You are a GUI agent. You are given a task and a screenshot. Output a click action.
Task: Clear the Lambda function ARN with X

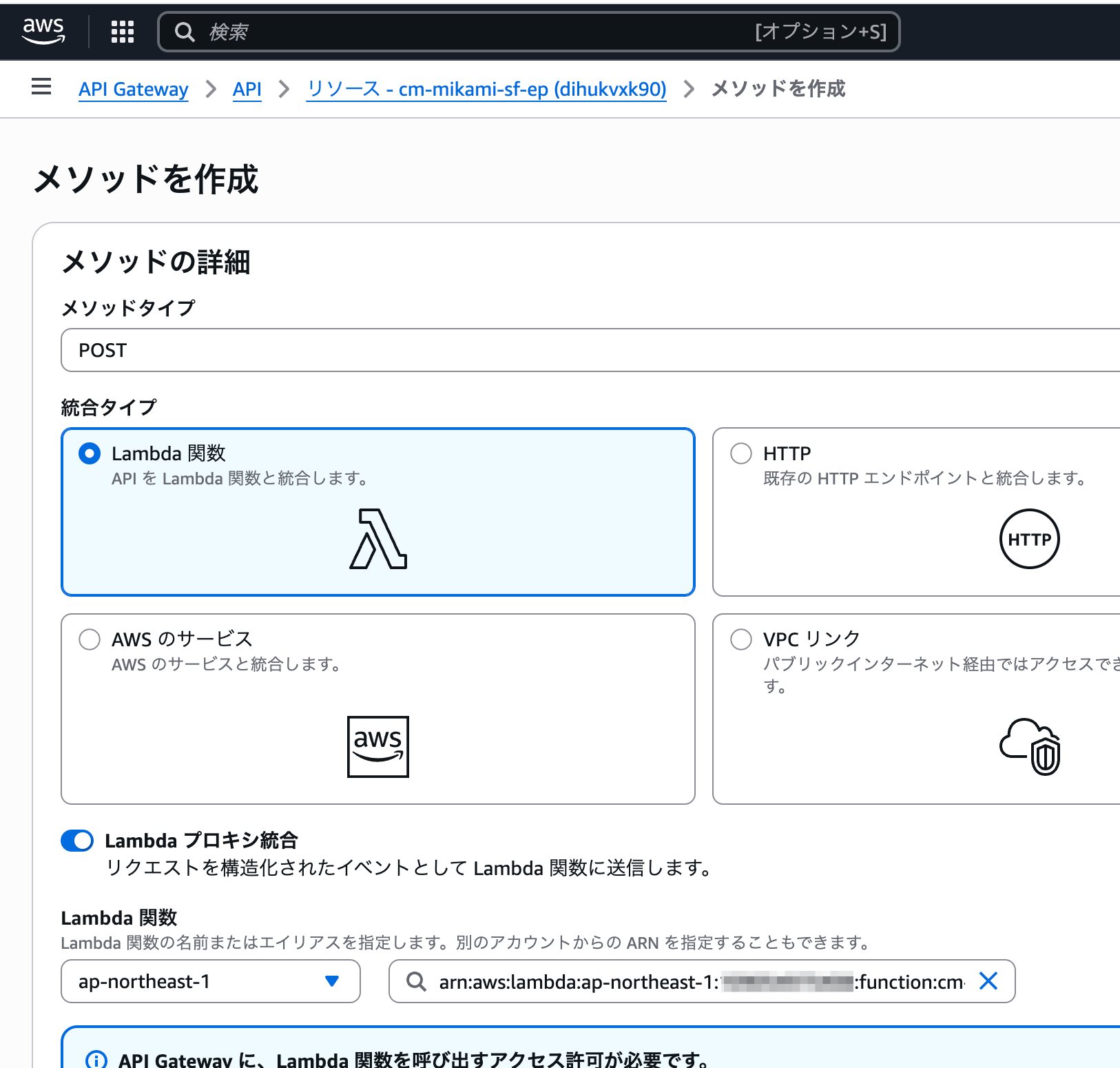[x=988, y=980]
